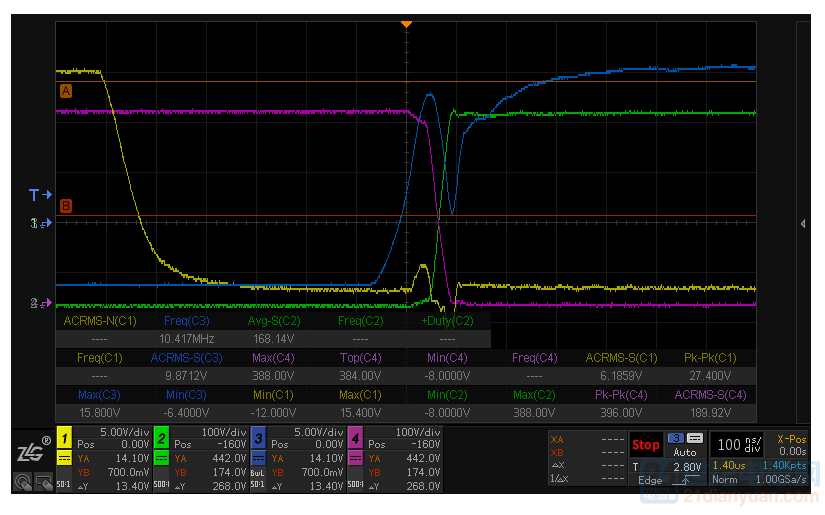This screenshot has width=825, height=515.
Task: Select the Pk-Pk(C4) 396.00V measurement
Action: [621, 403]
